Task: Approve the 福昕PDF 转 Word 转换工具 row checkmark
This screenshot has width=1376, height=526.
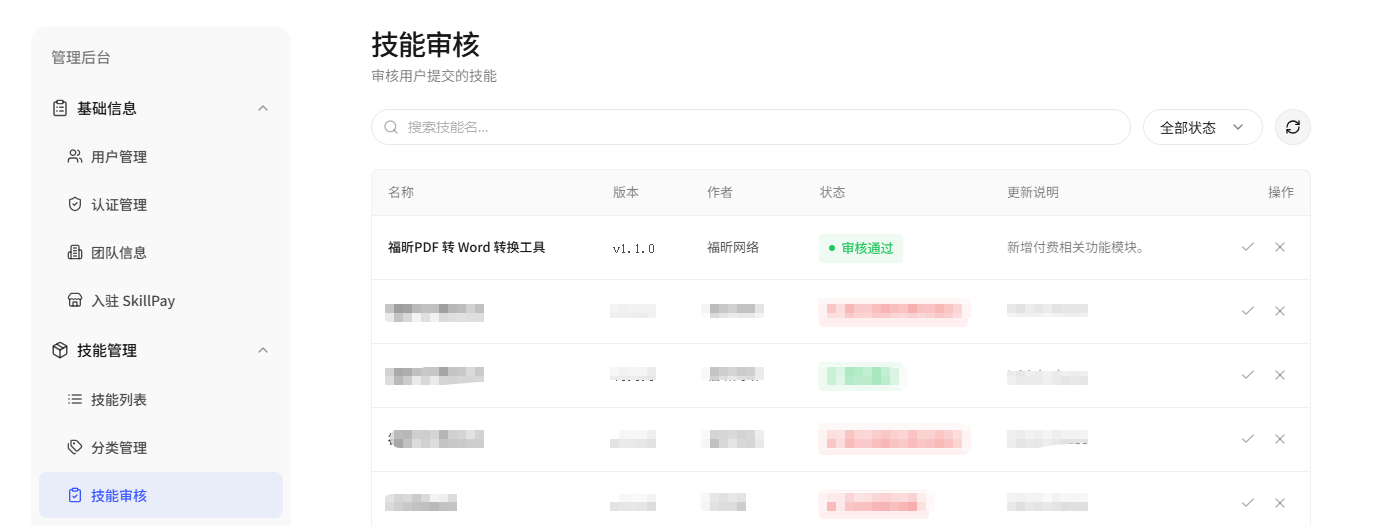Action: [1248, 247]
